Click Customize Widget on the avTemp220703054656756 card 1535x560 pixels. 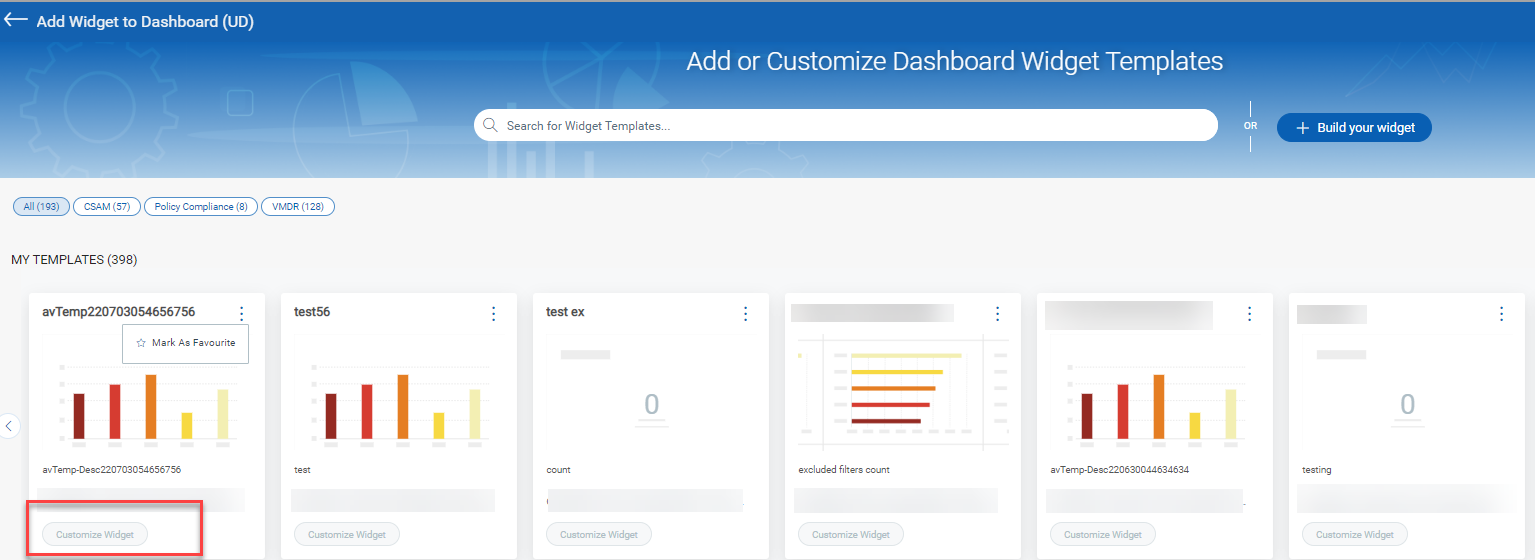(95, 535)
